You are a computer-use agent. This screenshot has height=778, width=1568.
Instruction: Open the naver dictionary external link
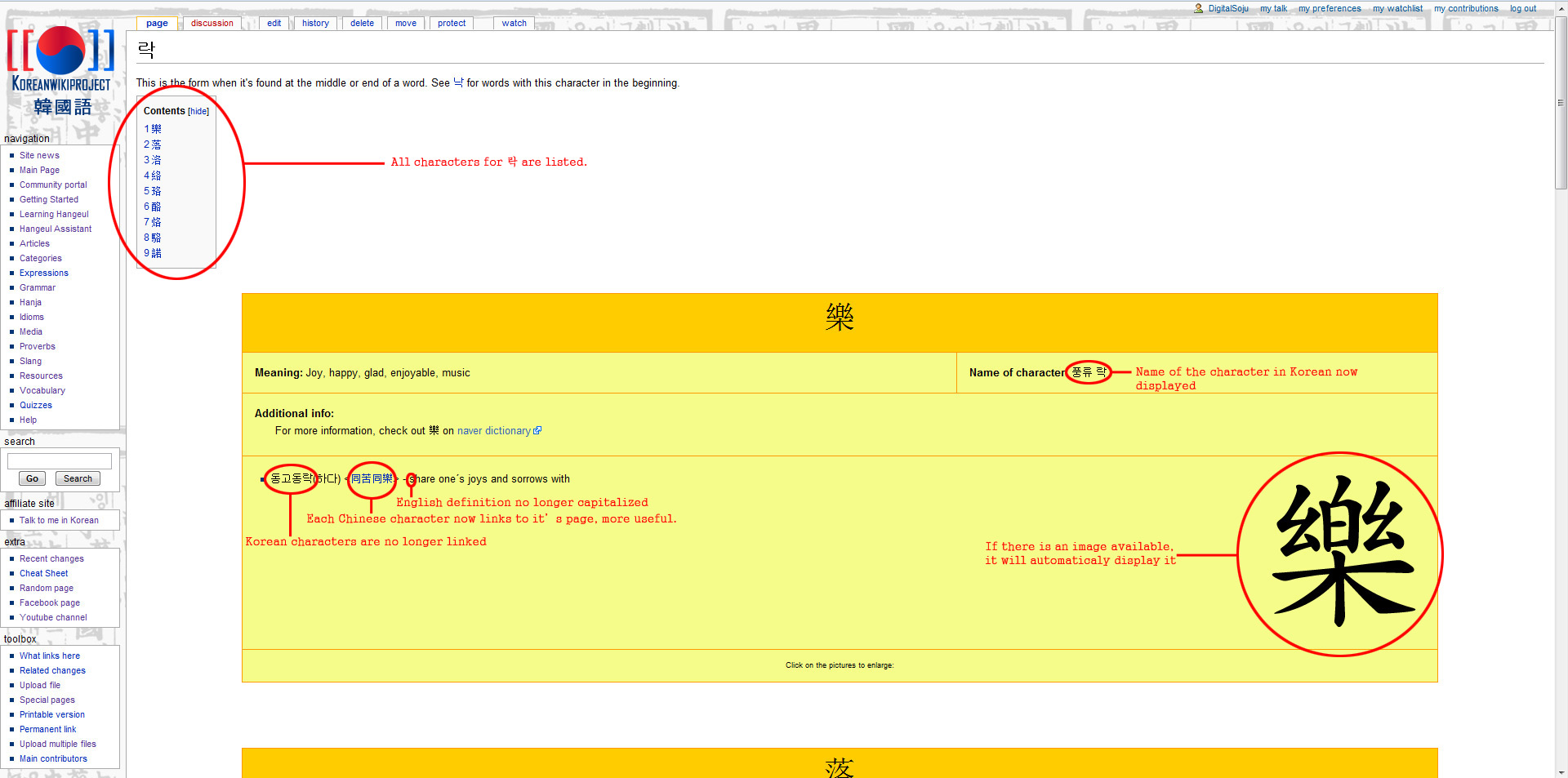[493, 431]
